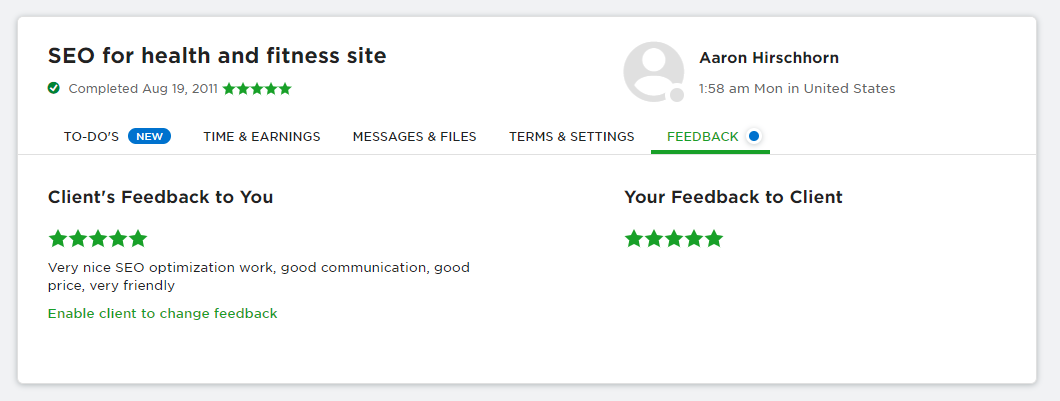Click Aaron Hirschhorn's avatar placeholder
The width and height of the screenshot is (1060, 401).
[x=654, y=72]
